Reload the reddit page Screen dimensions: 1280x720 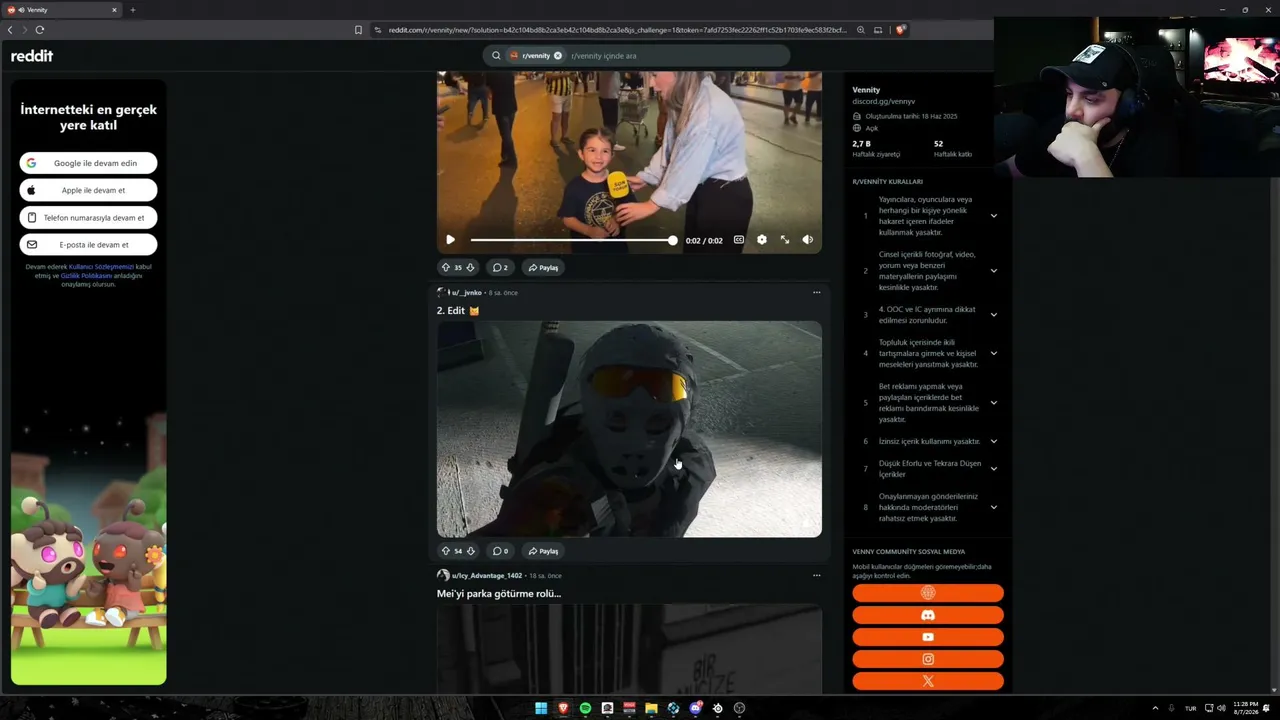click(40, 30)
